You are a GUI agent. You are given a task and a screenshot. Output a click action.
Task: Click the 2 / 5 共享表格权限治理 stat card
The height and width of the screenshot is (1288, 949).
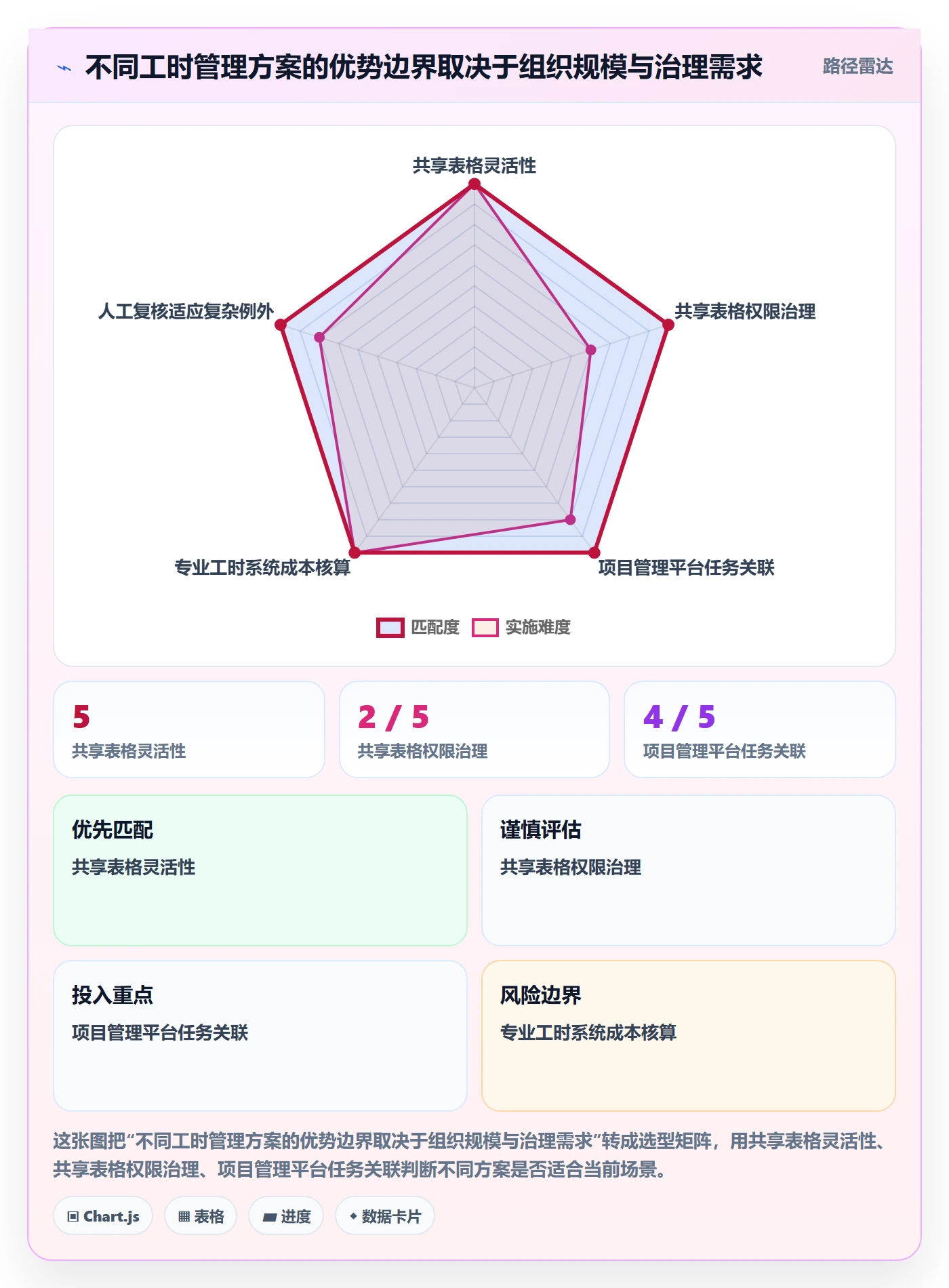coord(474,729)
